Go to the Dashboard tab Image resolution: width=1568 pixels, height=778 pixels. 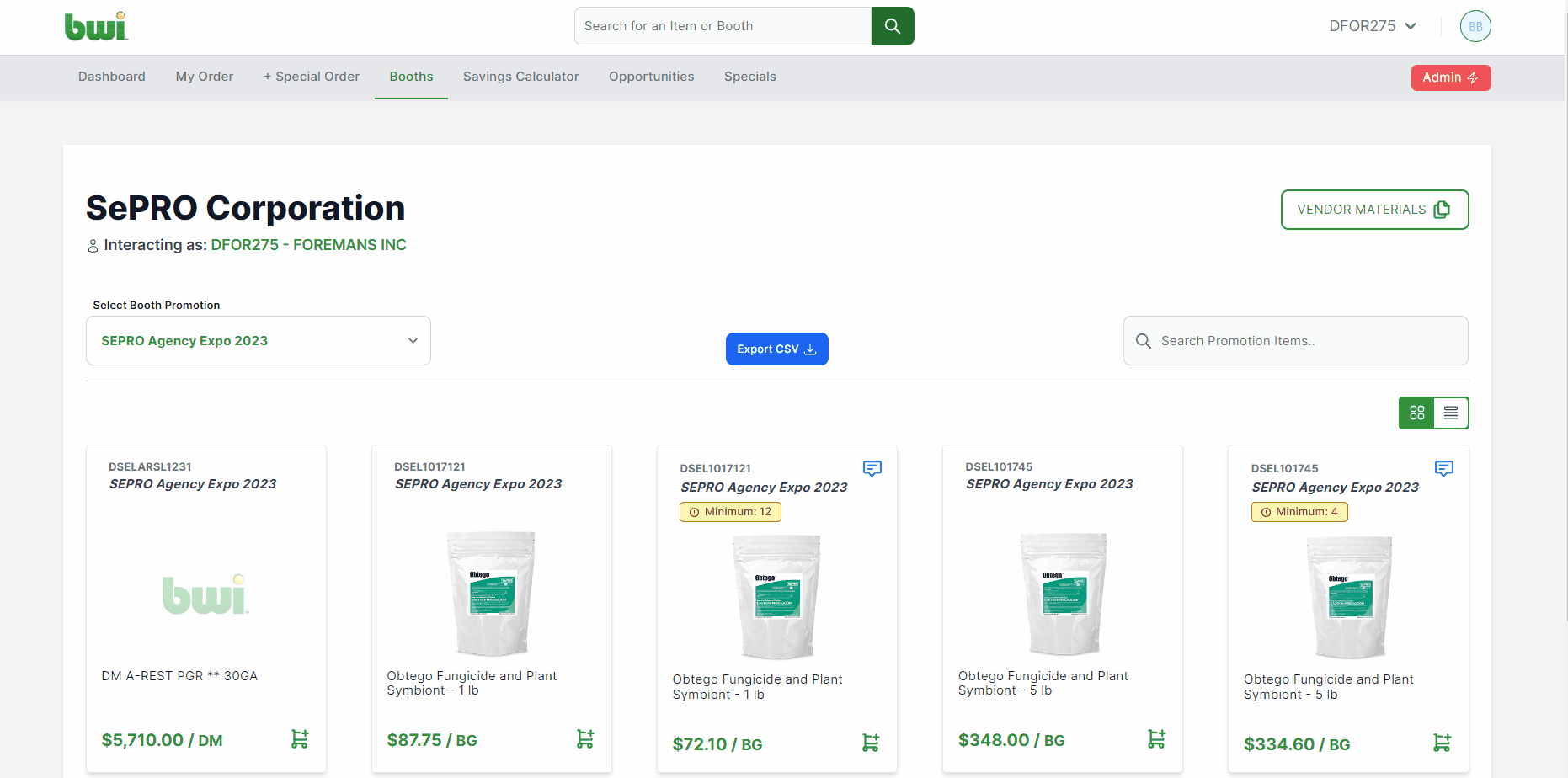click(x=112, y=77)
